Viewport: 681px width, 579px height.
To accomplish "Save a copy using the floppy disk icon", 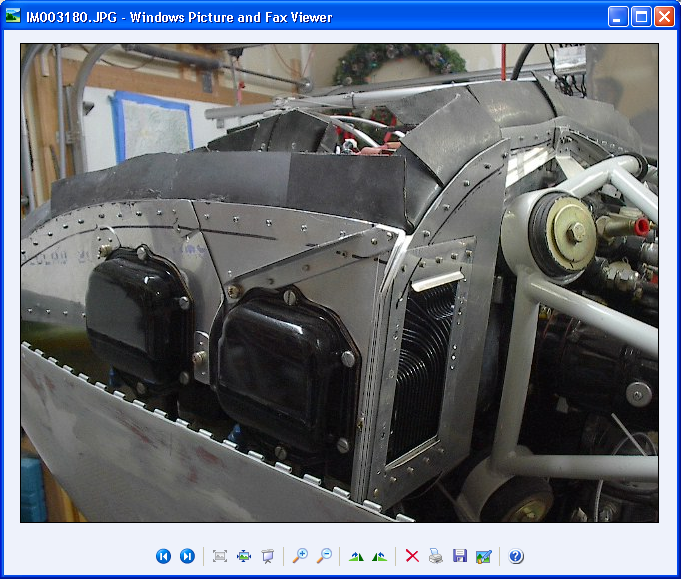I will [x=460, y=556].
